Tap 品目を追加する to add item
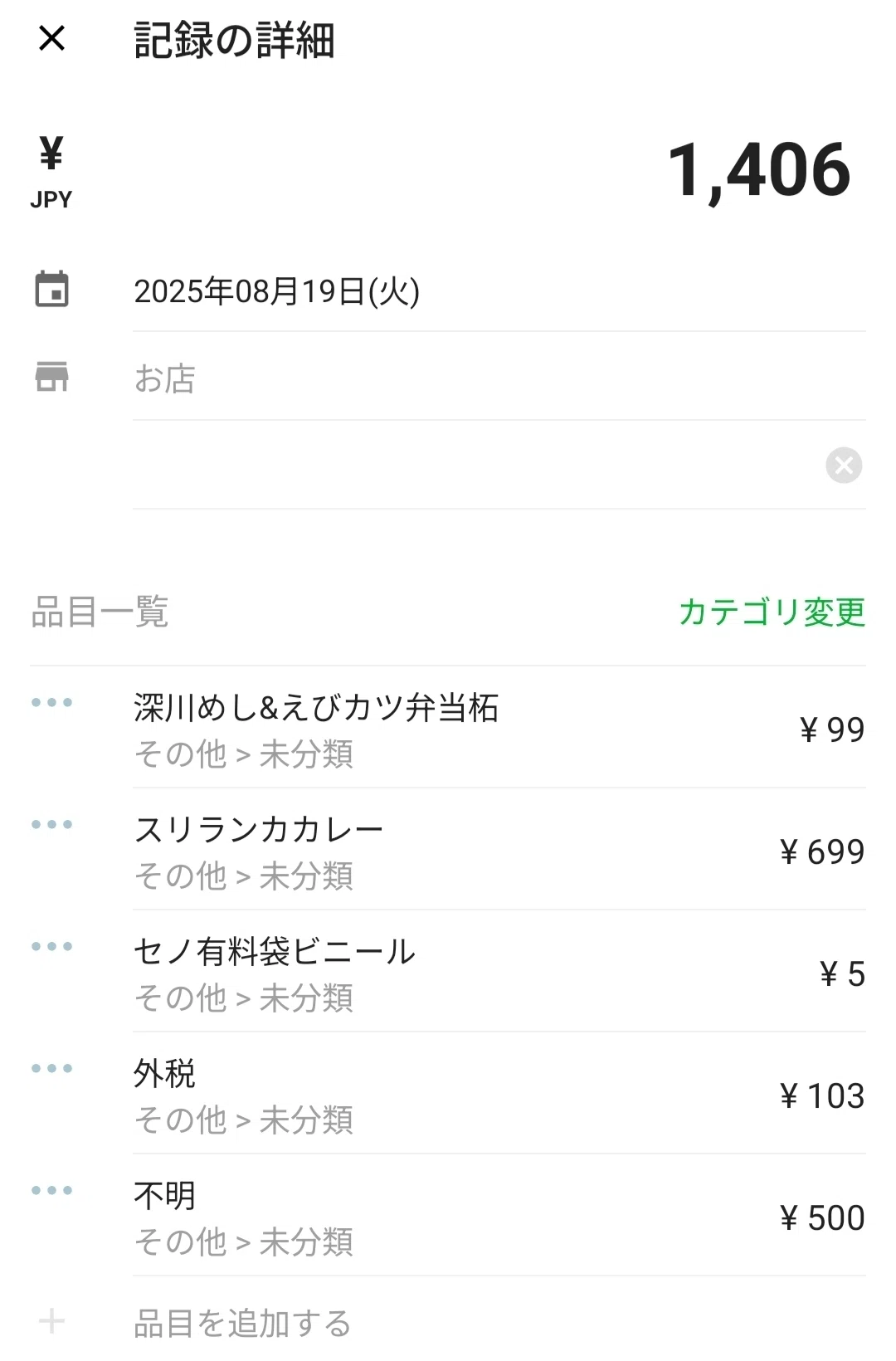 [x=242, y=1324]
